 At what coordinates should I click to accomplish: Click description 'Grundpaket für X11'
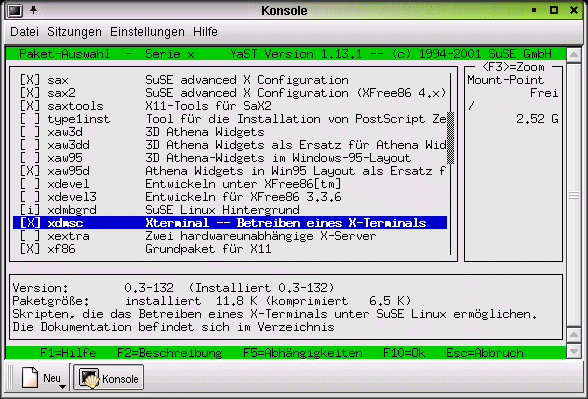click(x=208, y=249)
